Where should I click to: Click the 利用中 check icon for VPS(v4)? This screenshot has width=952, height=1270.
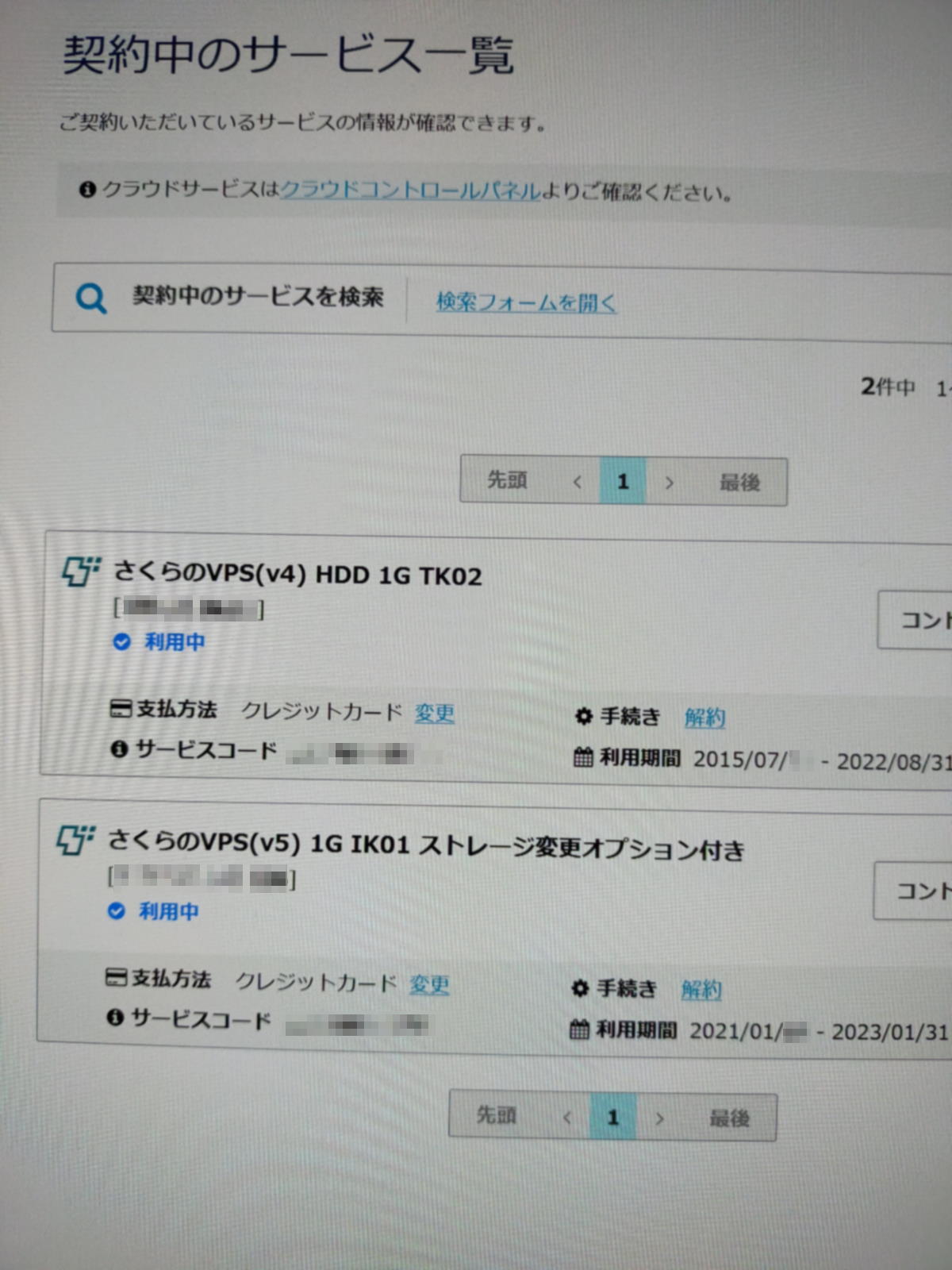(x=121, y=641)
